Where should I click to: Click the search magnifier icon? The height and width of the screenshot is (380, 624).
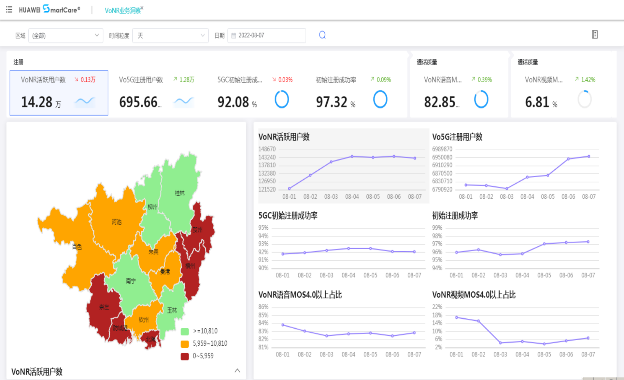[x=322, y=35]
